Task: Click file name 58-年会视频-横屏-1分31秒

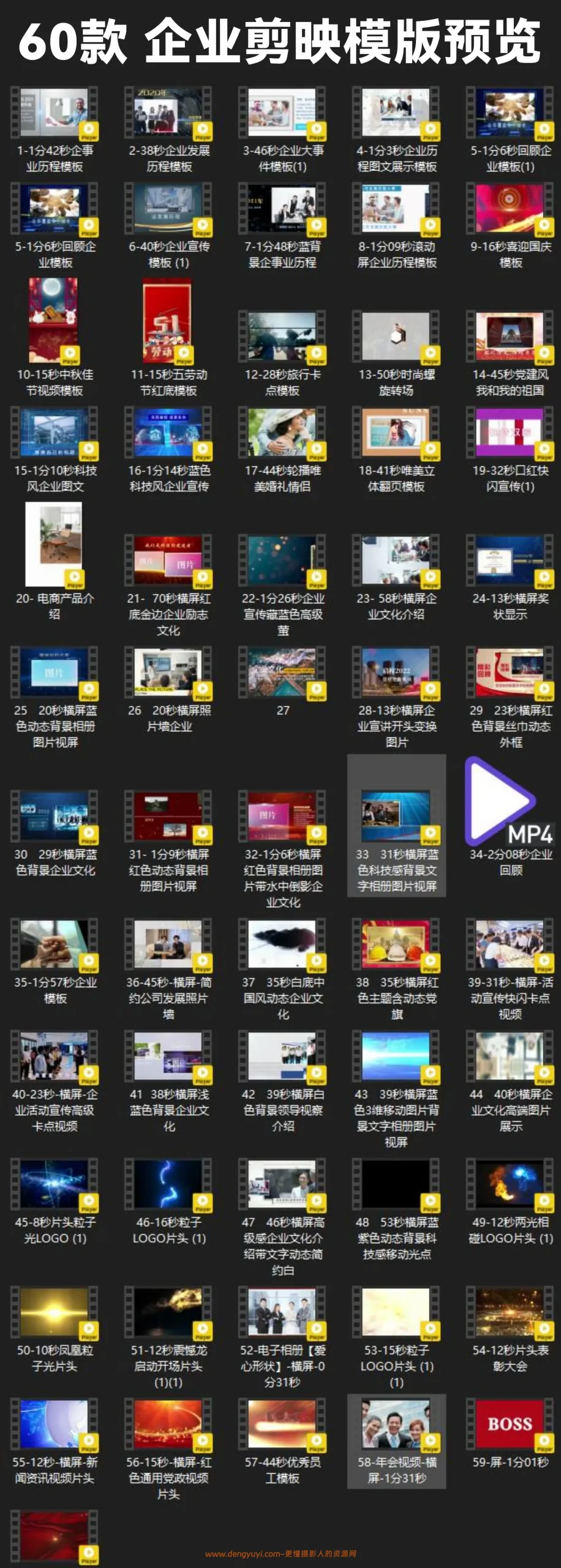Action: pyautogui.click(x=396, y=1470)
